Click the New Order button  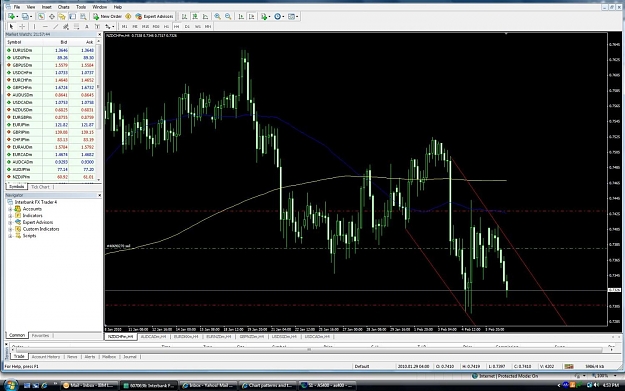click(107, 16)
